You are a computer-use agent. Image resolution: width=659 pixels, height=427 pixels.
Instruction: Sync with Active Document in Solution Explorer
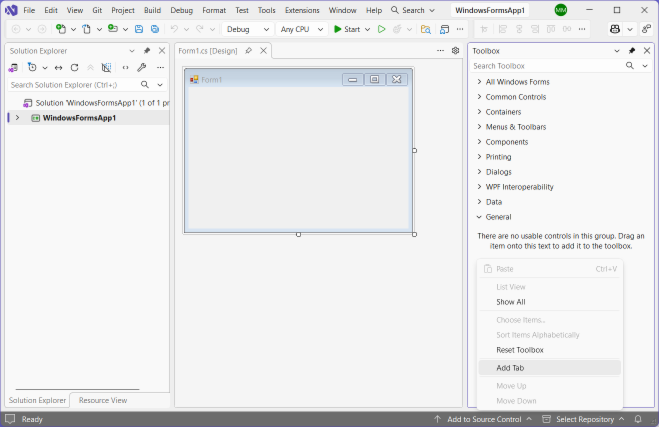tap(58, 68)
